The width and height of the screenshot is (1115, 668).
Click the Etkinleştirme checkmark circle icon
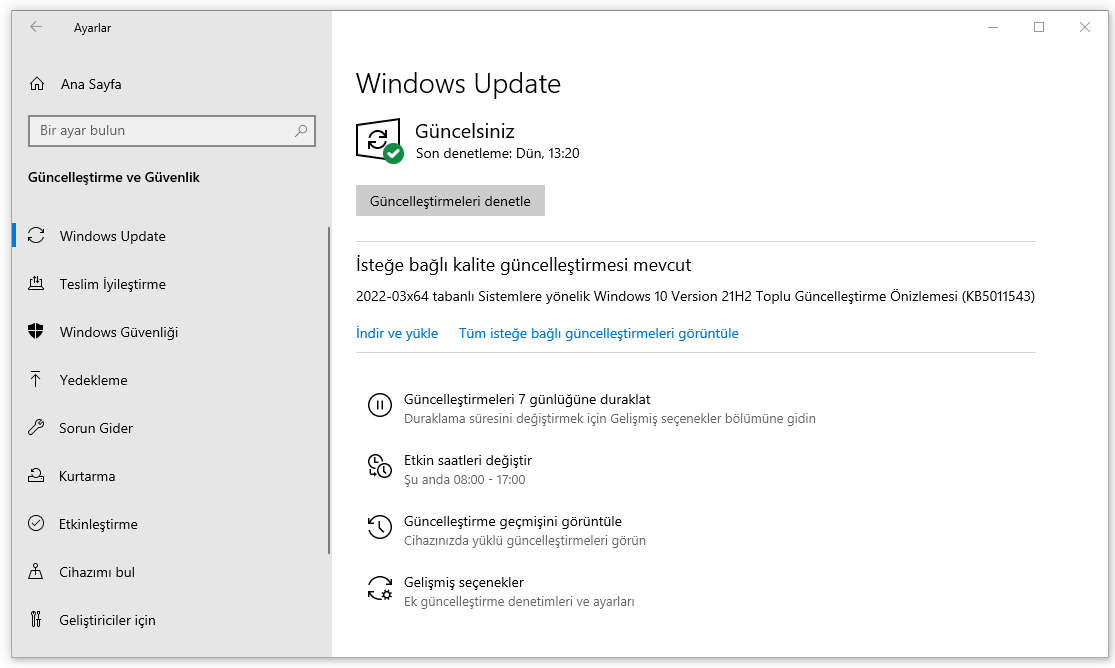tap(36, 524)
